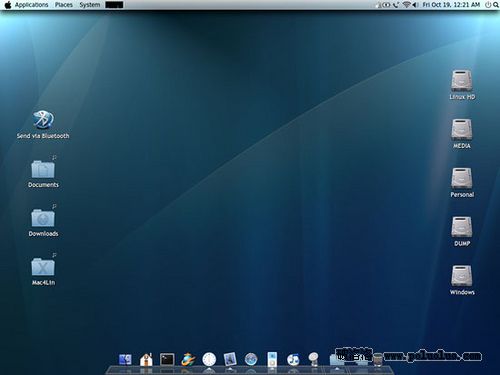Open the Trash in the dock
500x375 pixels.
click(378, 360)
